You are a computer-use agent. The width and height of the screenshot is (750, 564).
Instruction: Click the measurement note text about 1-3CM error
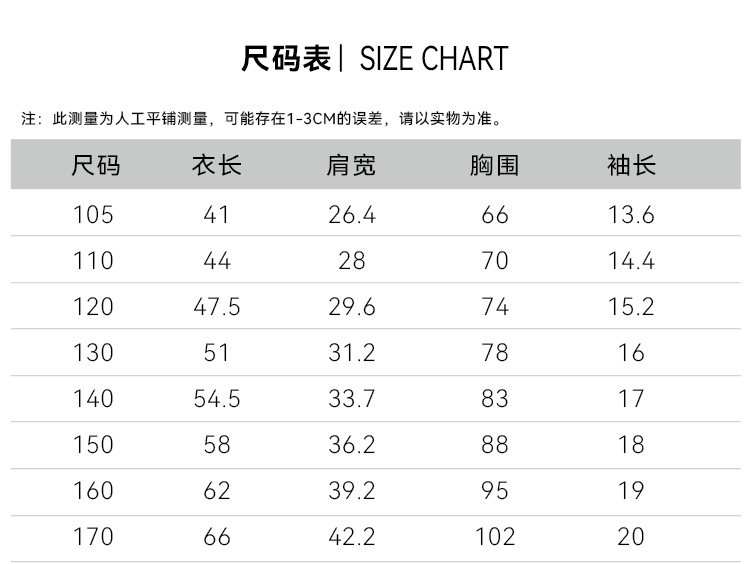click(x=262, y=119)
